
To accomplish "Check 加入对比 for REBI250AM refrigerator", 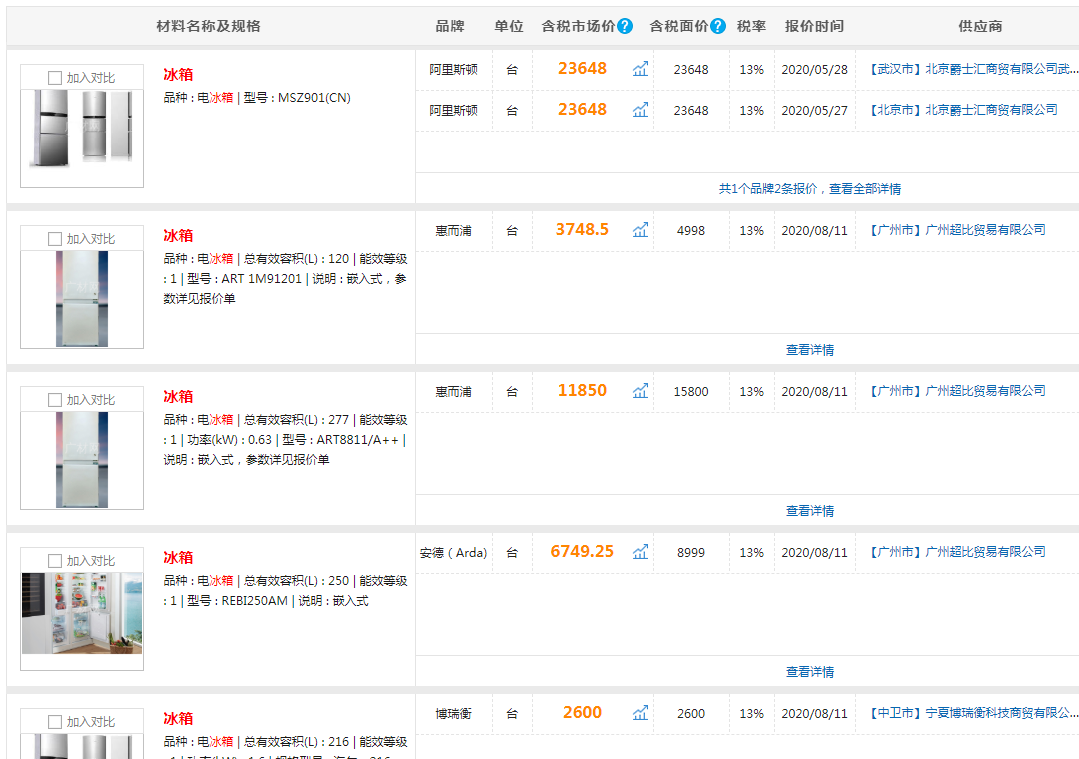I will tap(55, 561).
